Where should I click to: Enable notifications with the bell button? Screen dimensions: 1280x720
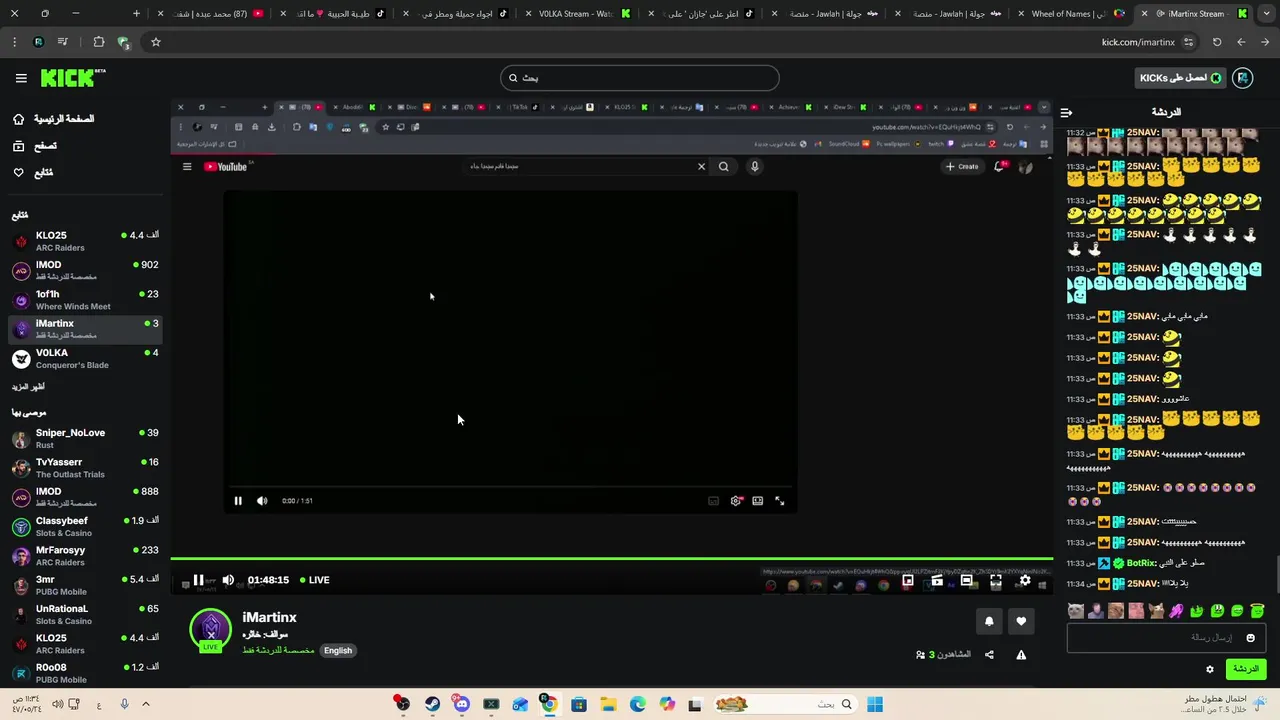[x=989, y=621]
